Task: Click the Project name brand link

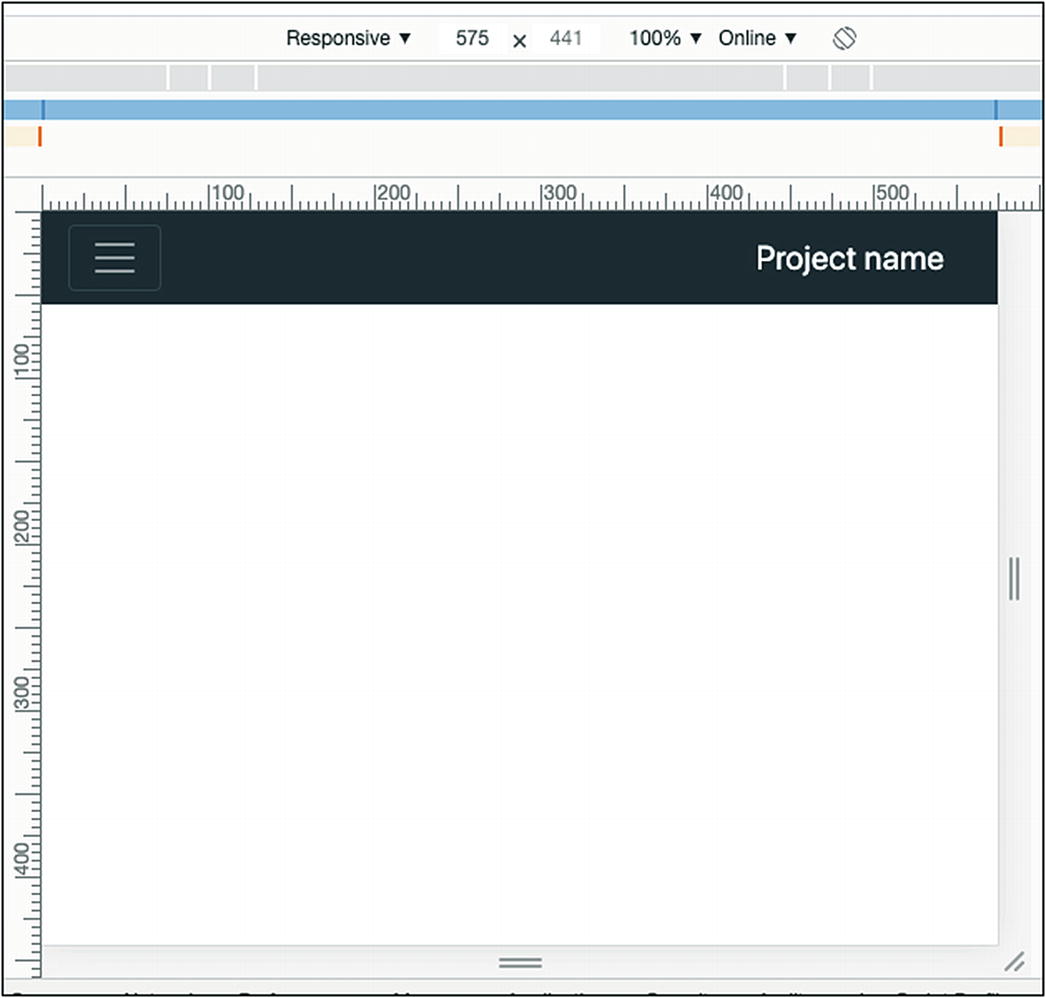Action: (x=849, y=258)
